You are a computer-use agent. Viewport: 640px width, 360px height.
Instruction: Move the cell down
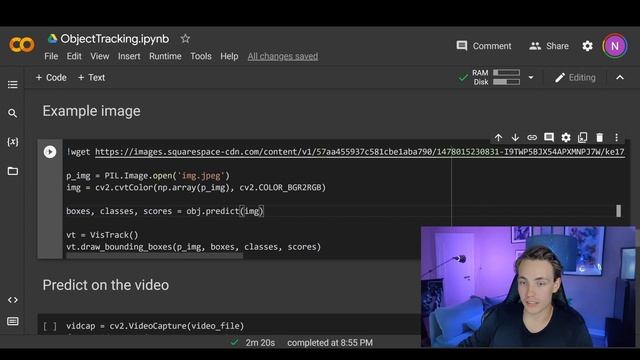515,138
